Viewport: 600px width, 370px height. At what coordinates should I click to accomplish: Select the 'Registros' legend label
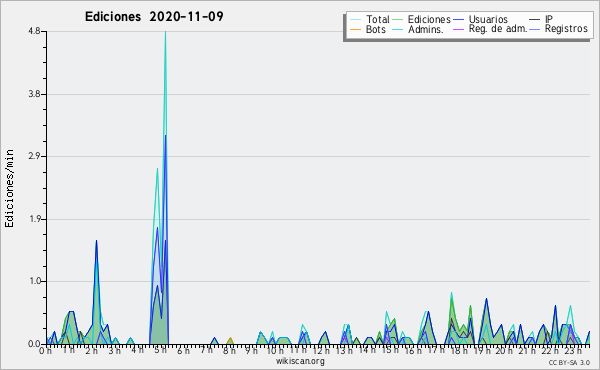(566, 29)
